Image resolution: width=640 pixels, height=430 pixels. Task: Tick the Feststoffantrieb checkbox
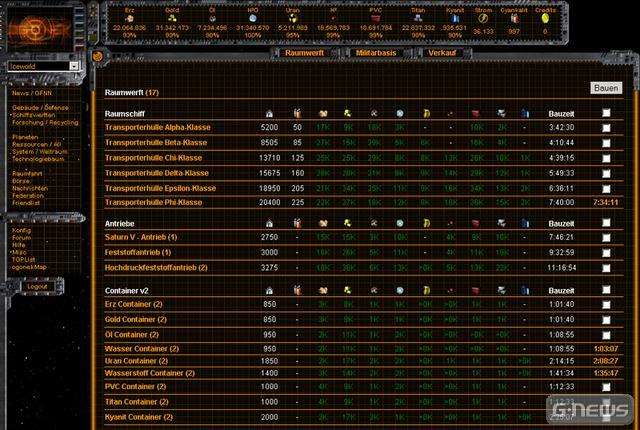[x=607, y=253]
